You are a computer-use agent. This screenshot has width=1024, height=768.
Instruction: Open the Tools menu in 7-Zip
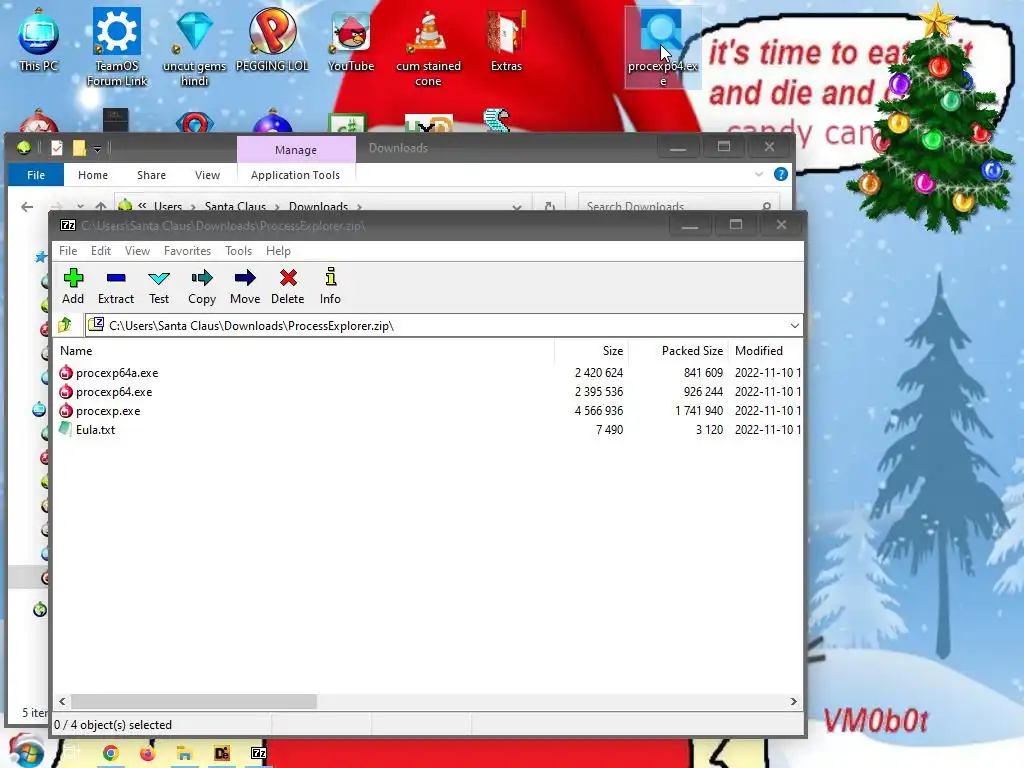[238, 251]
